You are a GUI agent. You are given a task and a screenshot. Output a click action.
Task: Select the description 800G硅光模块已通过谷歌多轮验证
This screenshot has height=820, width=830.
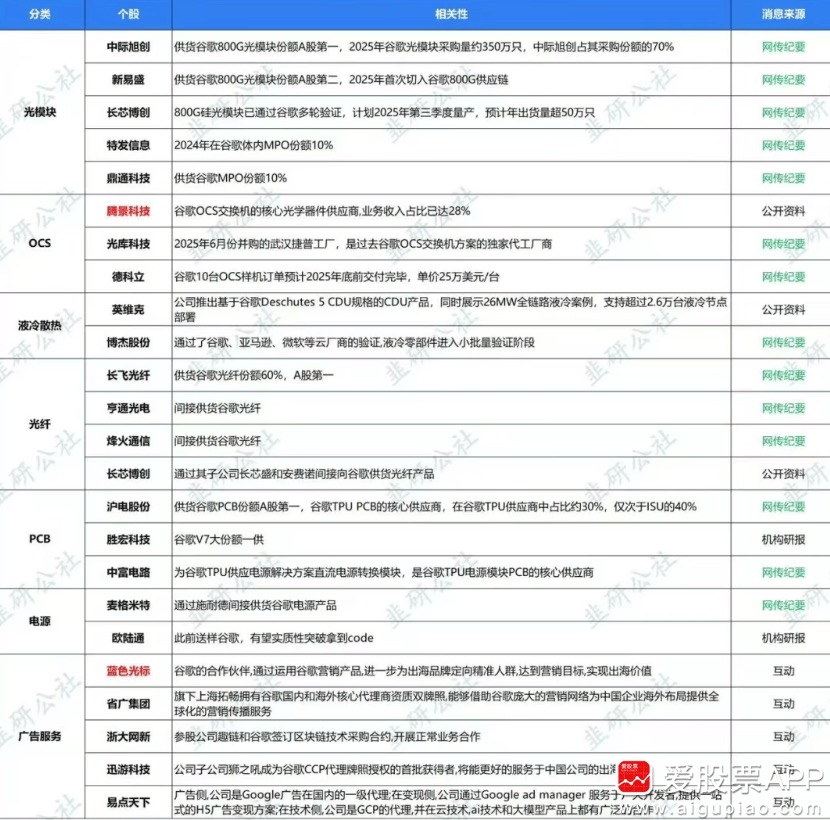384,112
